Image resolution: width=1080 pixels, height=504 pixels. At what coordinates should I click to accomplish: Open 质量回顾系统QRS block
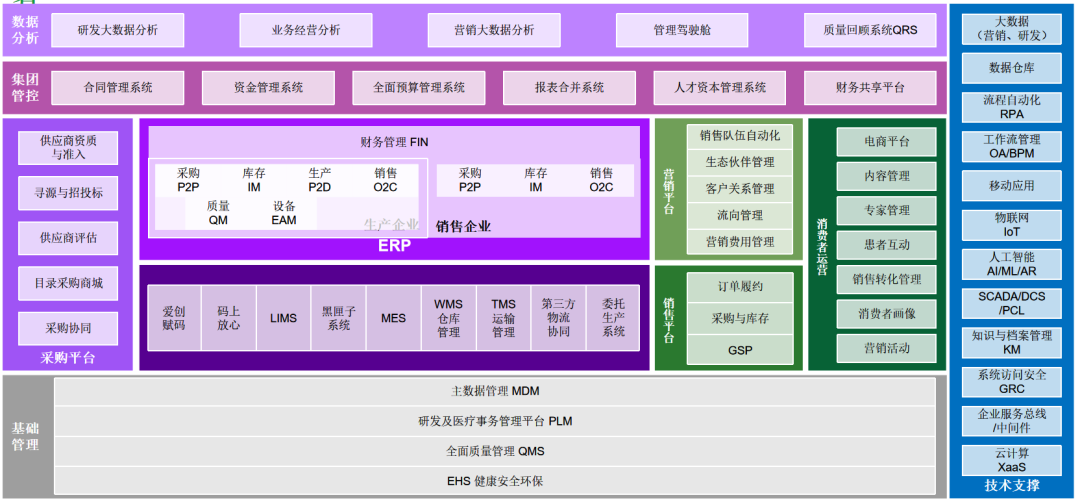coord(870,30)
